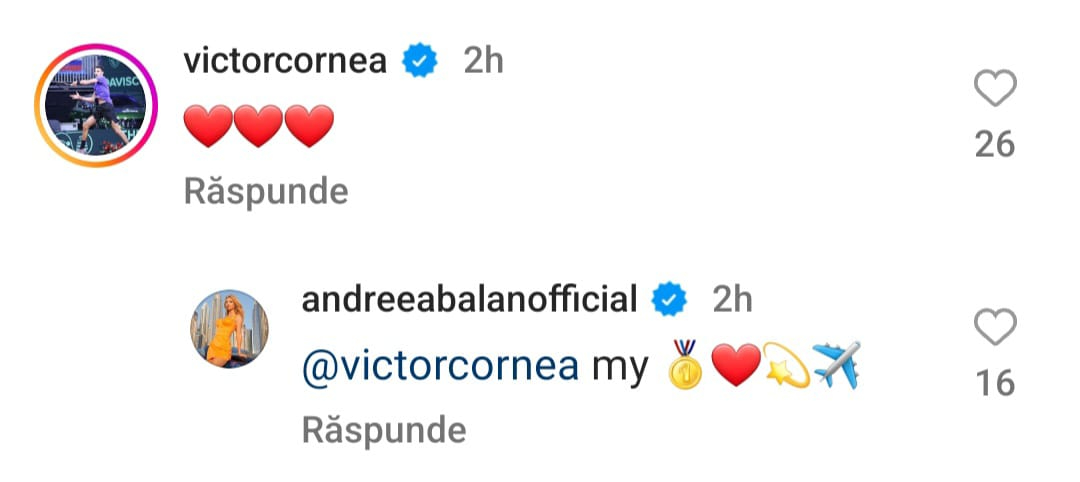Like andreeabalanofficial's reply with the heart icon

(x=994, y=328)
